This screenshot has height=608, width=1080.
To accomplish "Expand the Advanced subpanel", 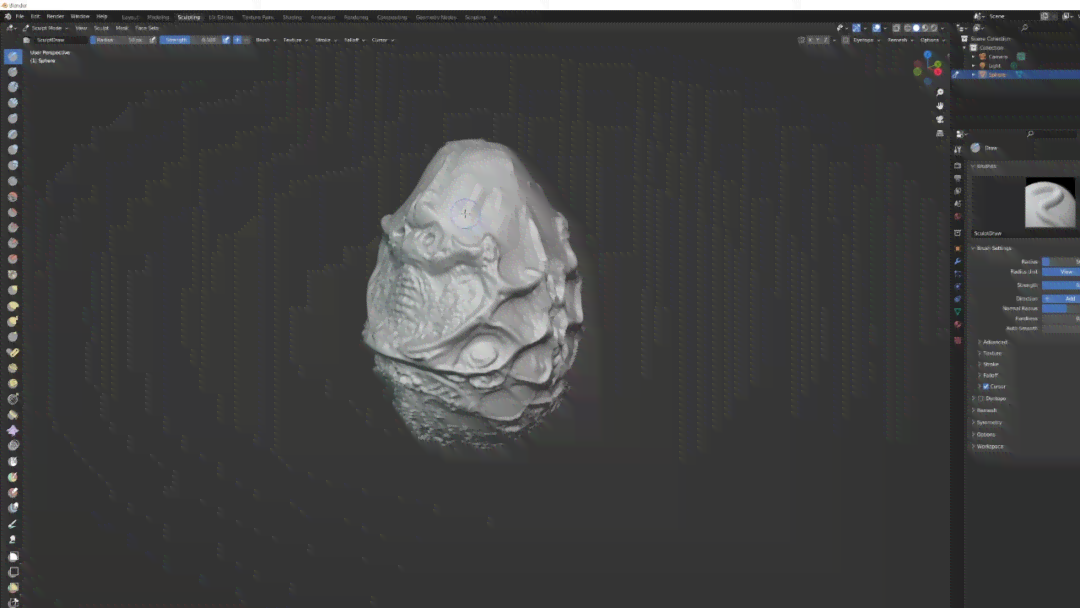I will click(993, 342).
